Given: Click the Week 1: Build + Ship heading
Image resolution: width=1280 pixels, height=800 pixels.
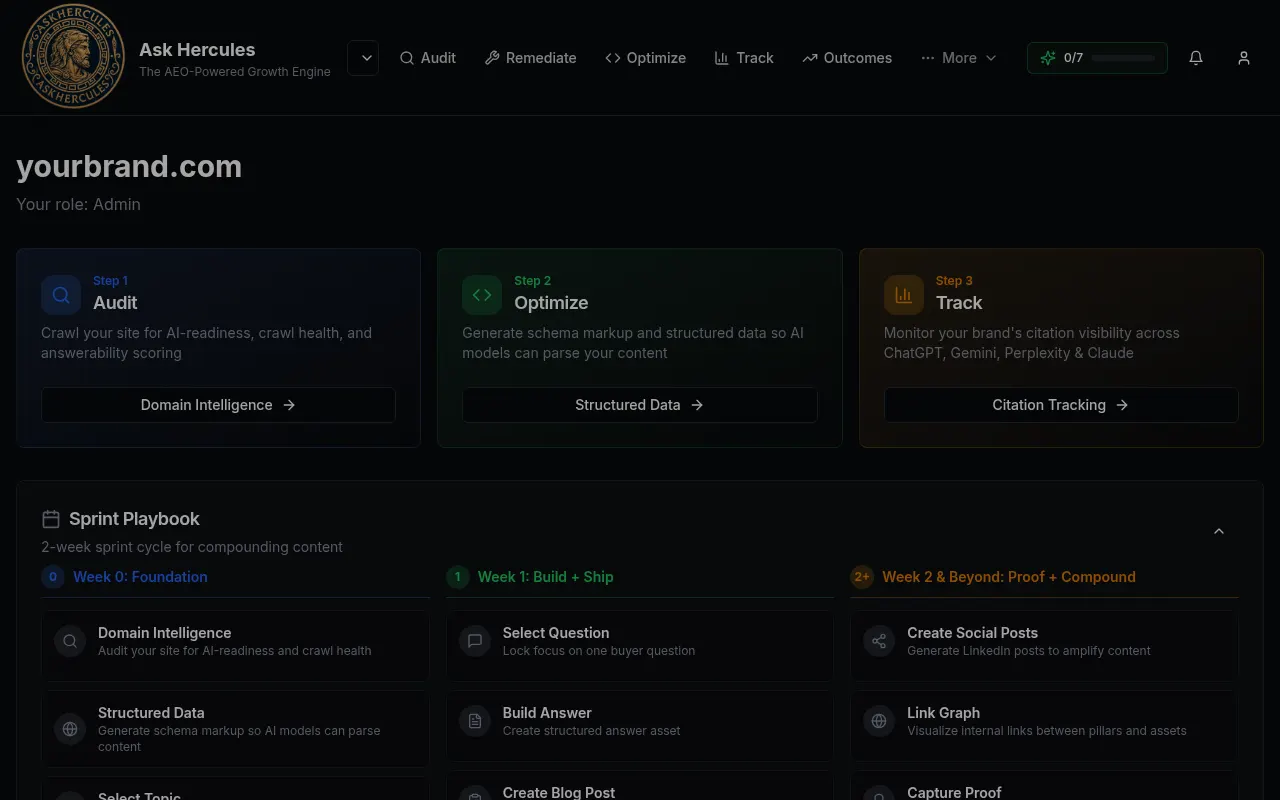Looking at the screenshot, I should [546, 577].
